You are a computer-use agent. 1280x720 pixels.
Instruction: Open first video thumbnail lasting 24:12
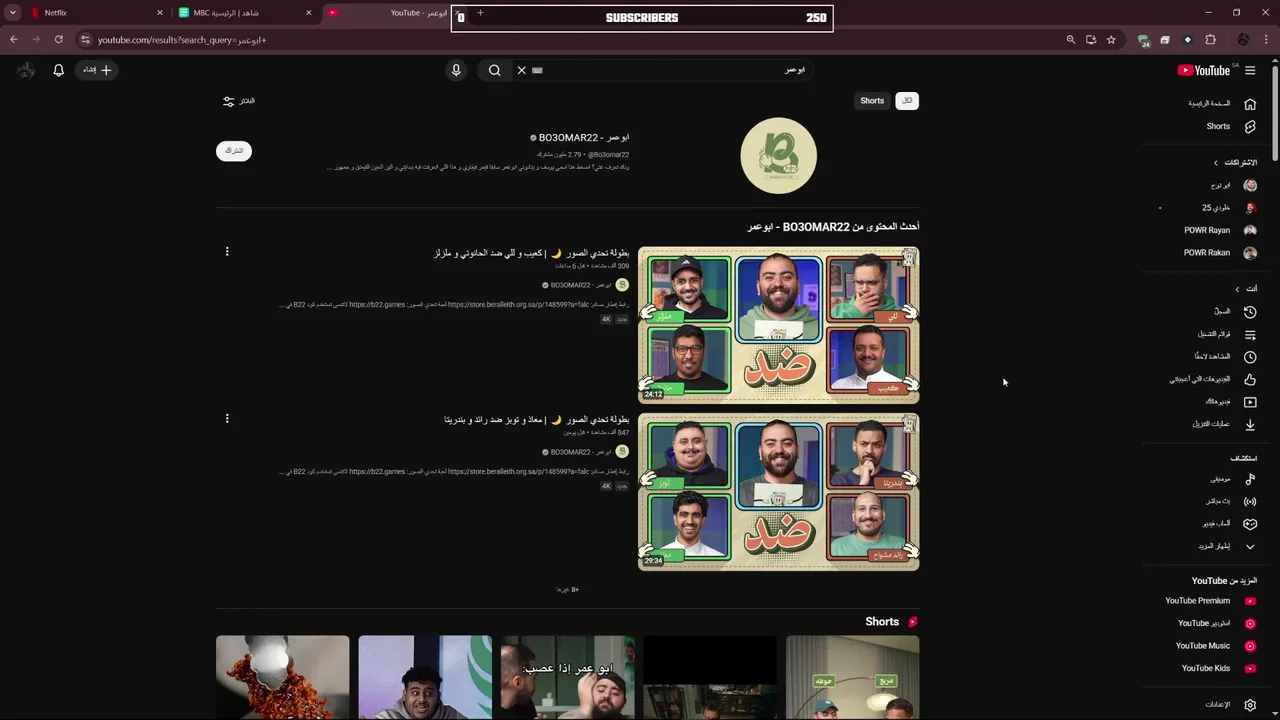pos(778,325)
